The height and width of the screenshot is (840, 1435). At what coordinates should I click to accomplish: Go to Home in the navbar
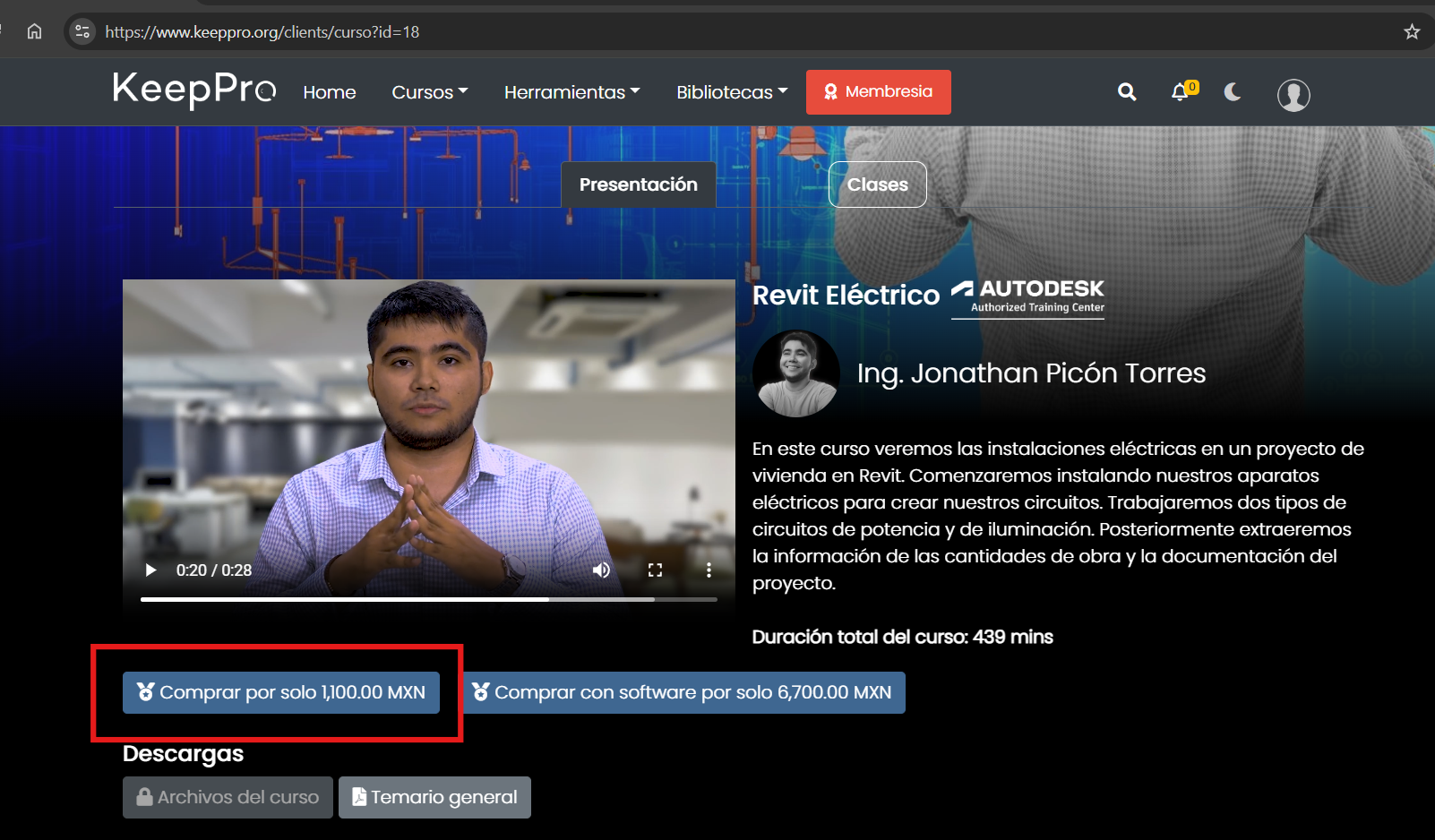(330, 92)
